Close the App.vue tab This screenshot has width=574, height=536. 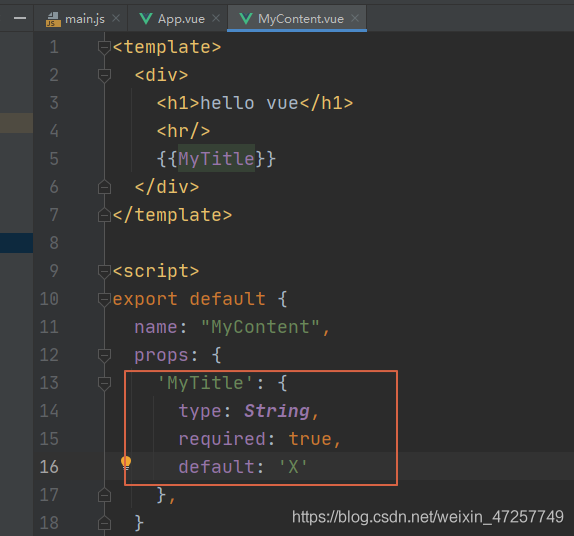tap(216, 18)
